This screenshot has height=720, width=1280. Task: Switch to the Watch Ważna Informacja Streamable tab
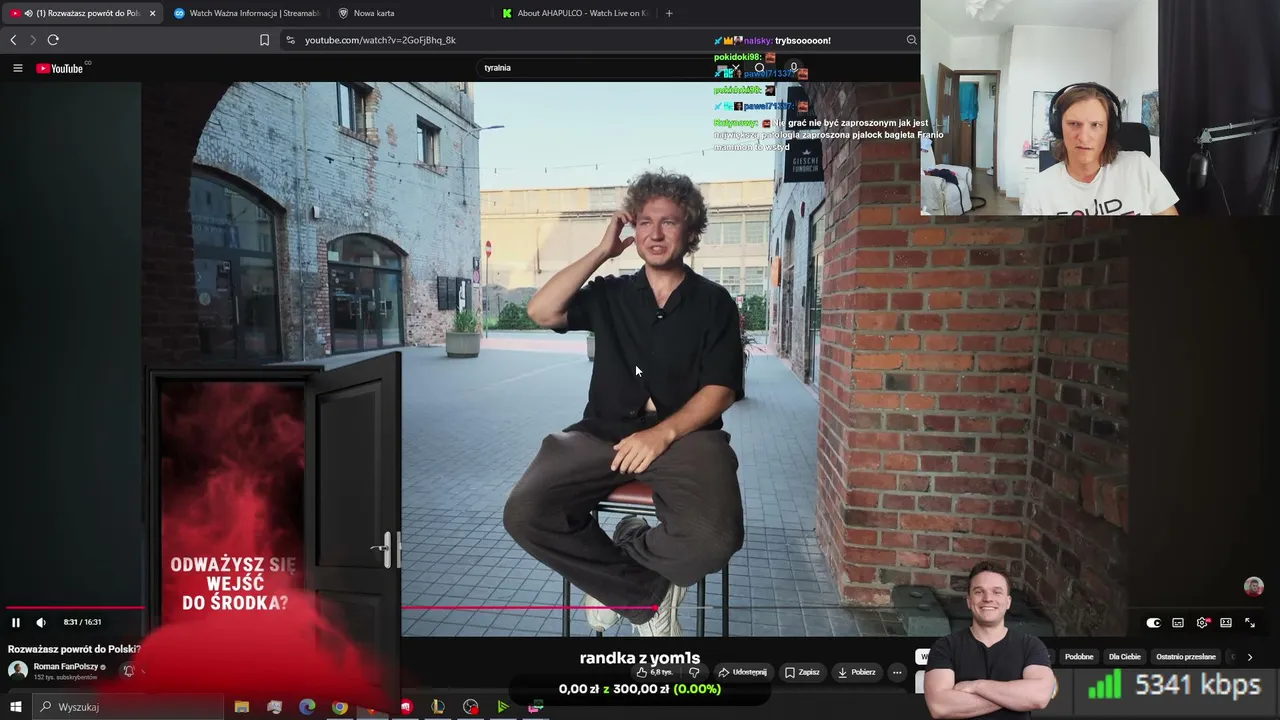coord(246,13)
